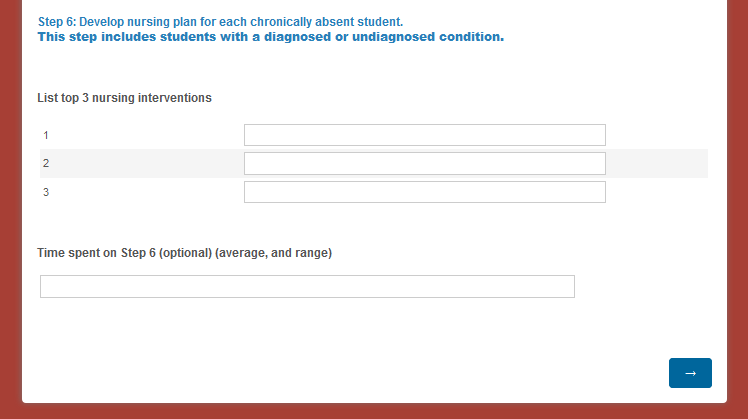Image resolution: width=748 pixels, height=419 pixels.
Task: Click the word 'interventions' in the list label
Action: click(x=176, y=98)
